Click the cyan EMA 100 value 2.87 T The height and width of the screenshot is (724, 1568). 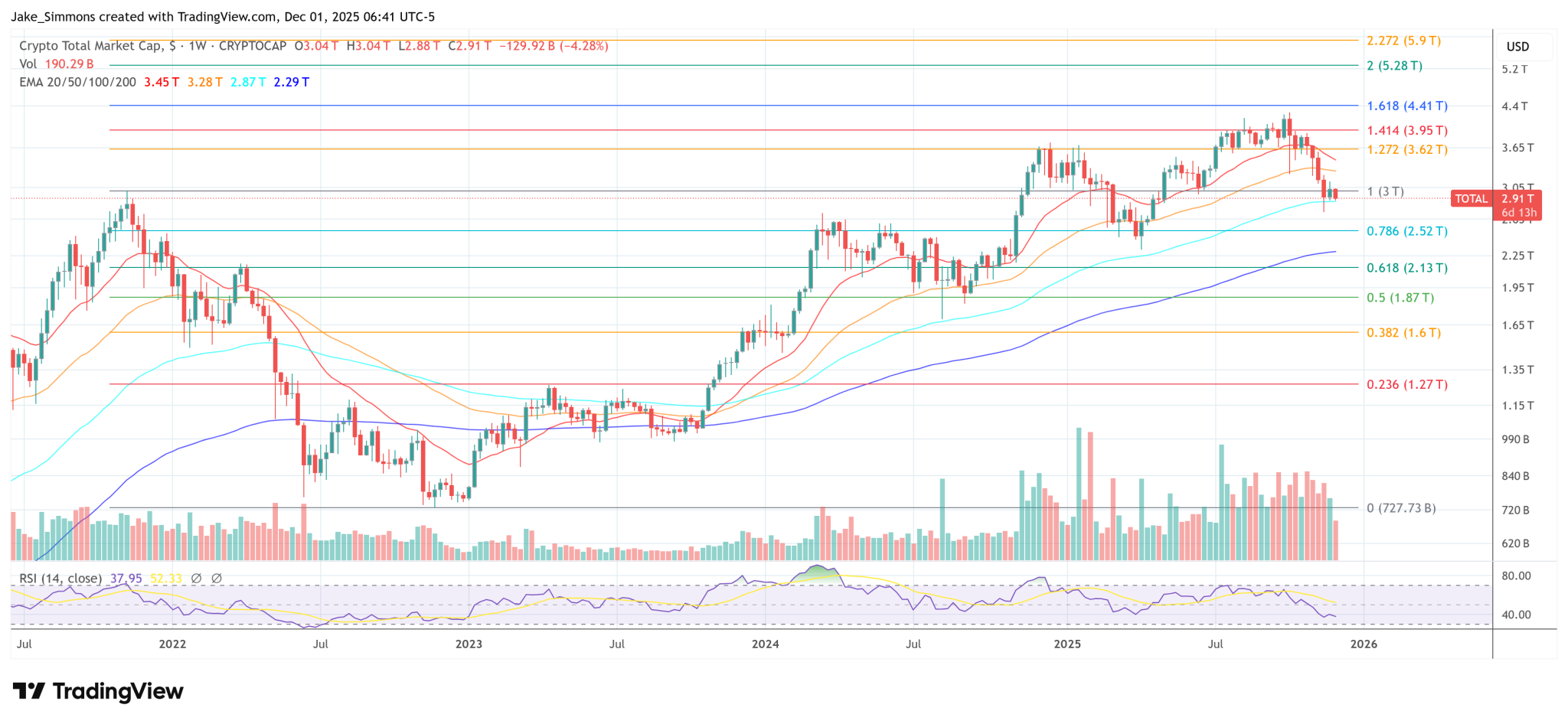pyautogui.click(x=248, y=83)
